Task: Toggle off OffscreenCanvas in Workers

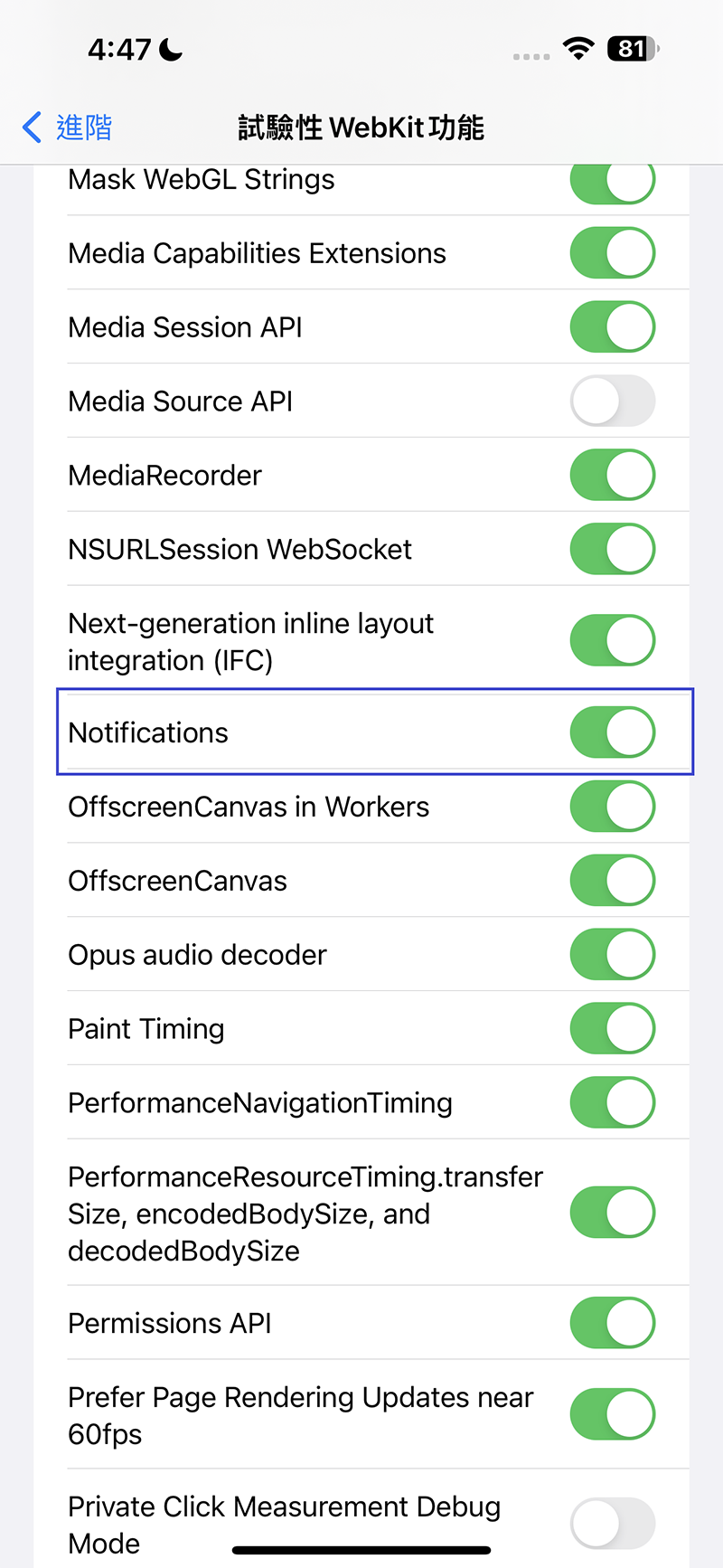Action: pyautogui.click(x=612, y=807)
